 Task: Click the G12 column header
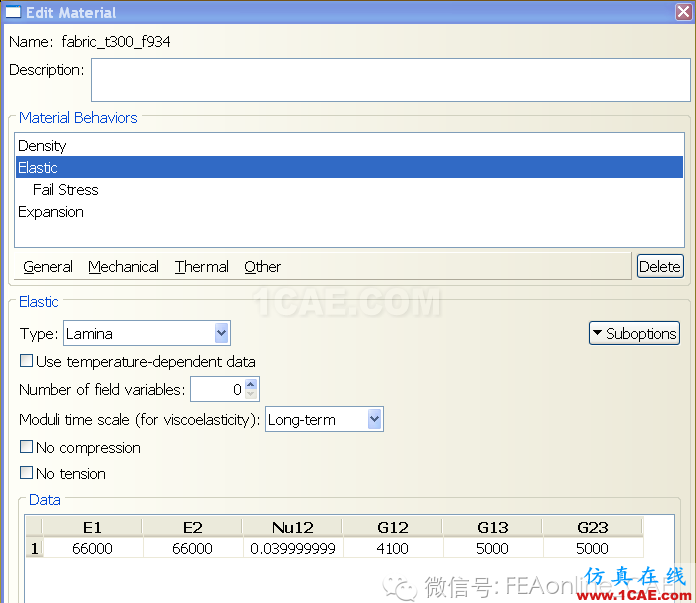392,528
